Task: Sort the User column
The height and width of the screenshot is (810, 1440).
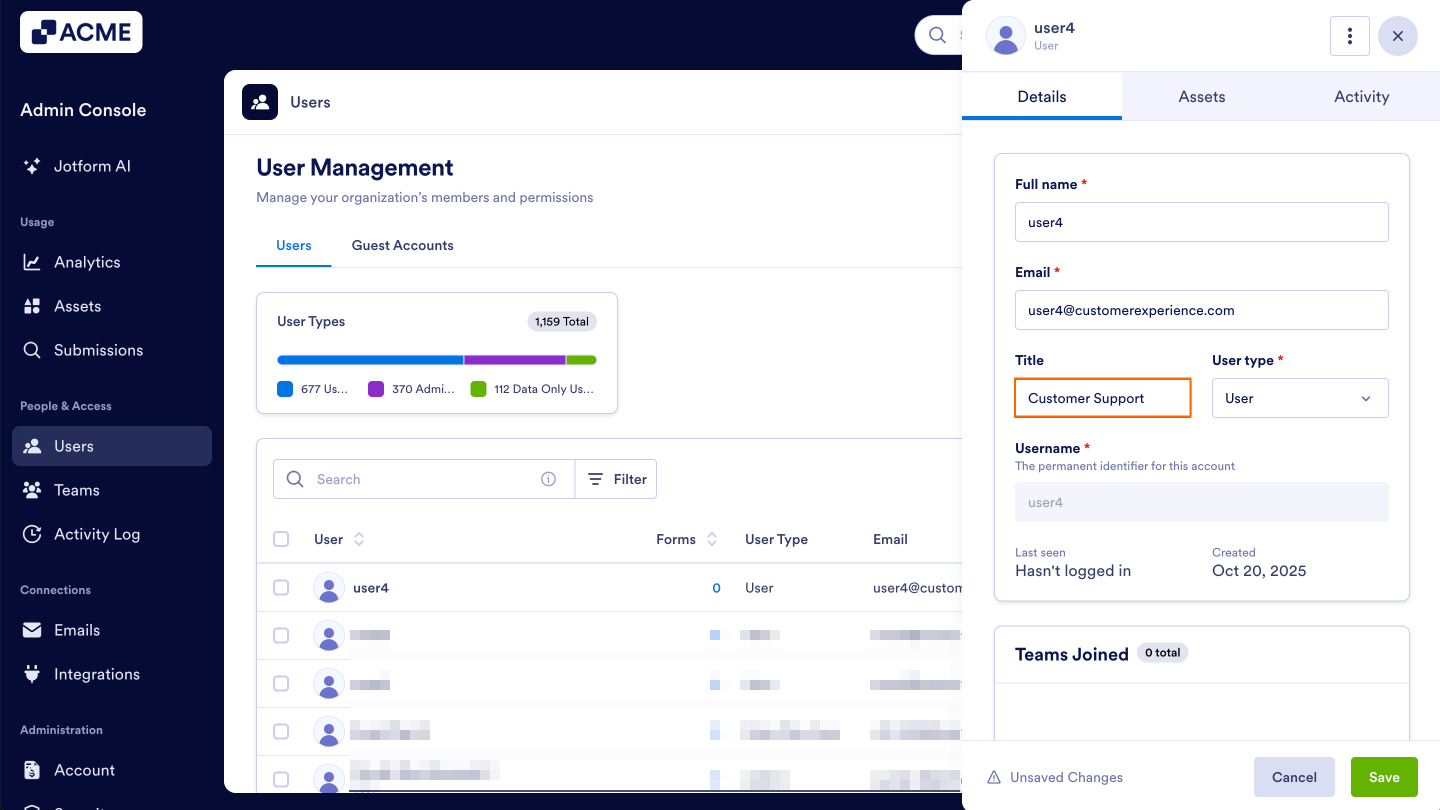Action: [357, 539]
